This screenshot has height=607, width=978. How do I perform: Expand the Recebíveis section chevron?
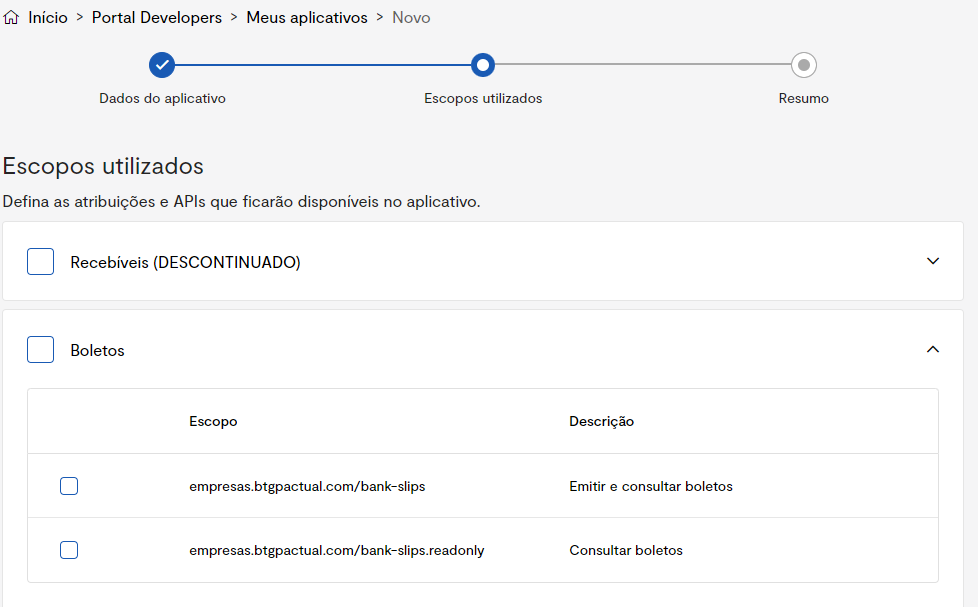(932, 261)
